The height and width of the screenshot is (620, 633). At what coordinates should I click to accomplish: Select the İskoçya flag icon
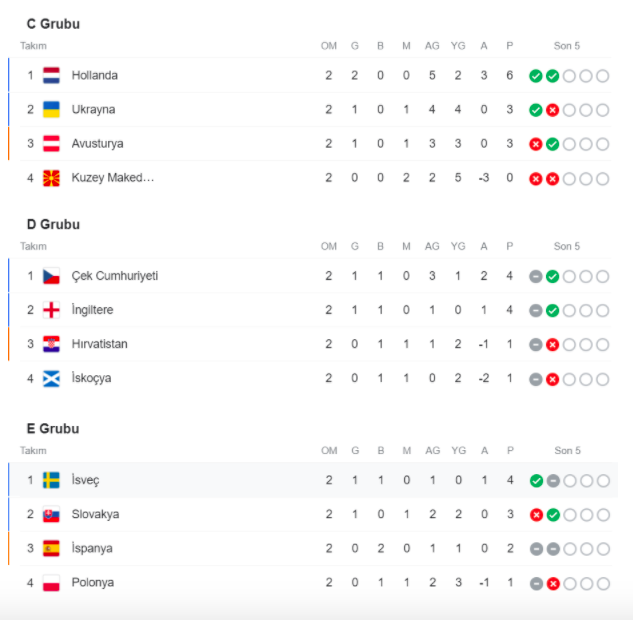pyautogui.click(x=51, y=379)
